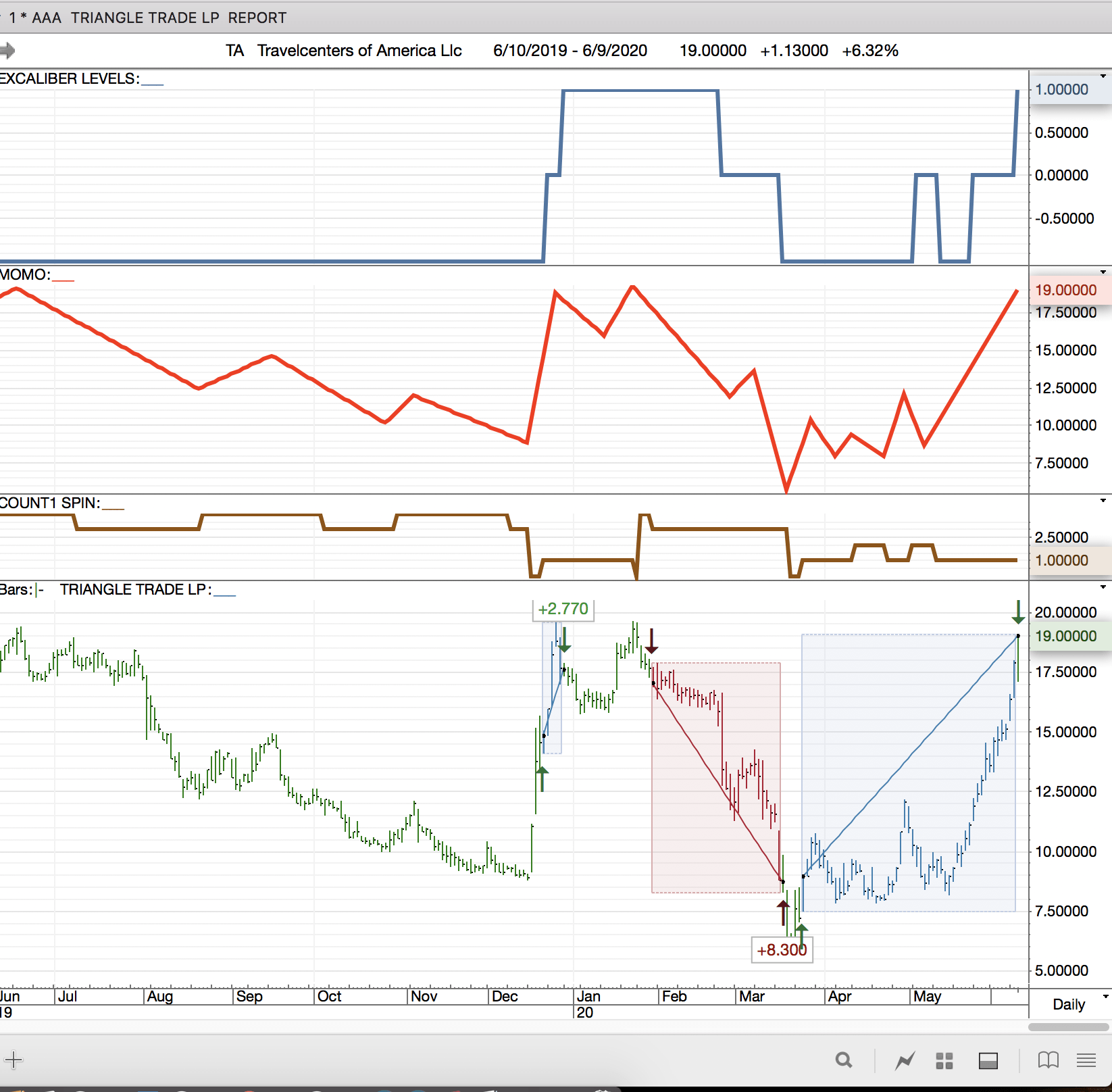Click the 6/10/2019 - 6/9/2020 date range

[570, 51]
